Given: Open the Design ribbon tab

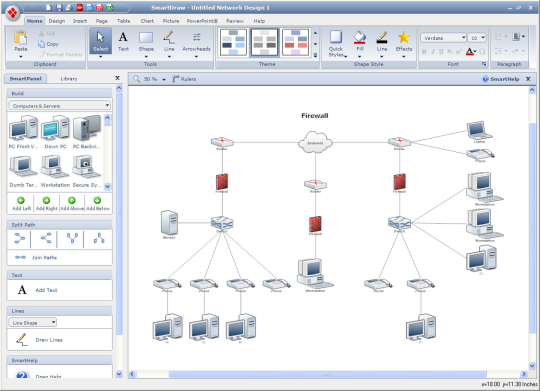Looking at the screenshot, I should (x=57, y=21).
